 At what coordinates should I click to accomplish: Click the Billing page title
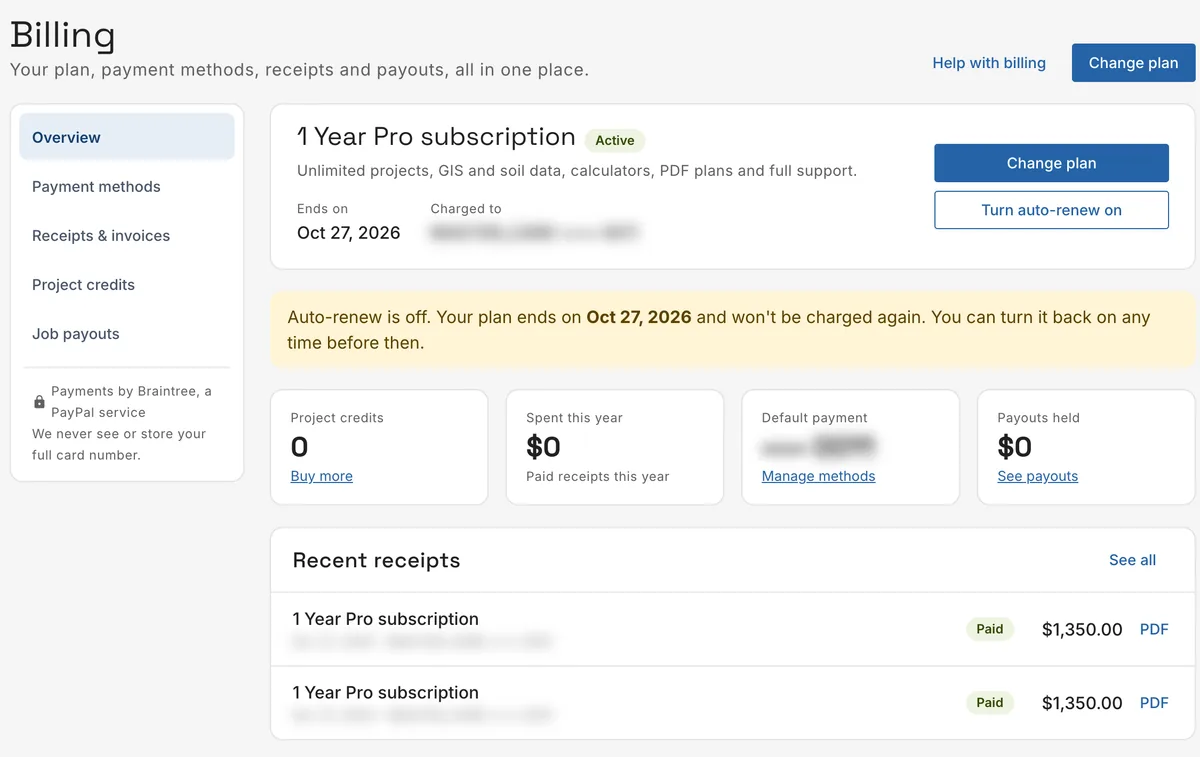tap(62, 36)
